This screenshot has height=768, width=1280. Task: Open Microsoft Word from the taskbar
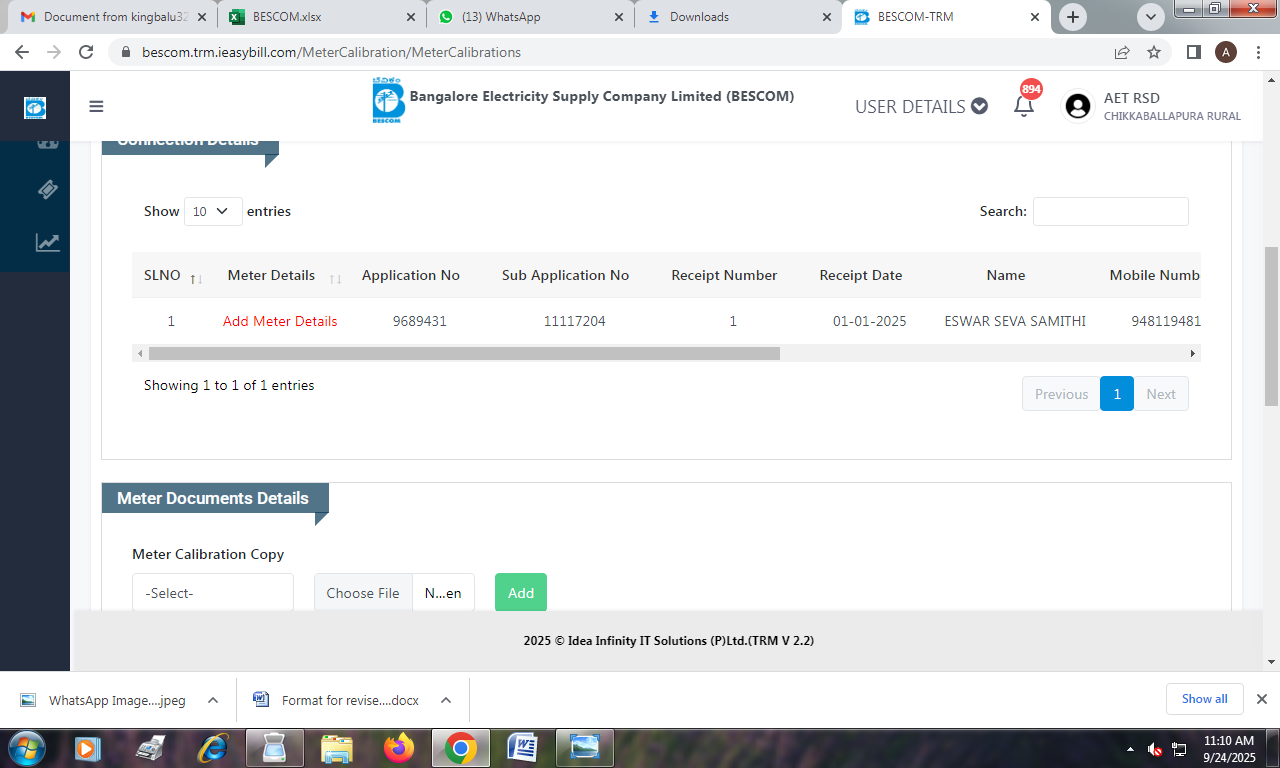[x=523, y=747]
